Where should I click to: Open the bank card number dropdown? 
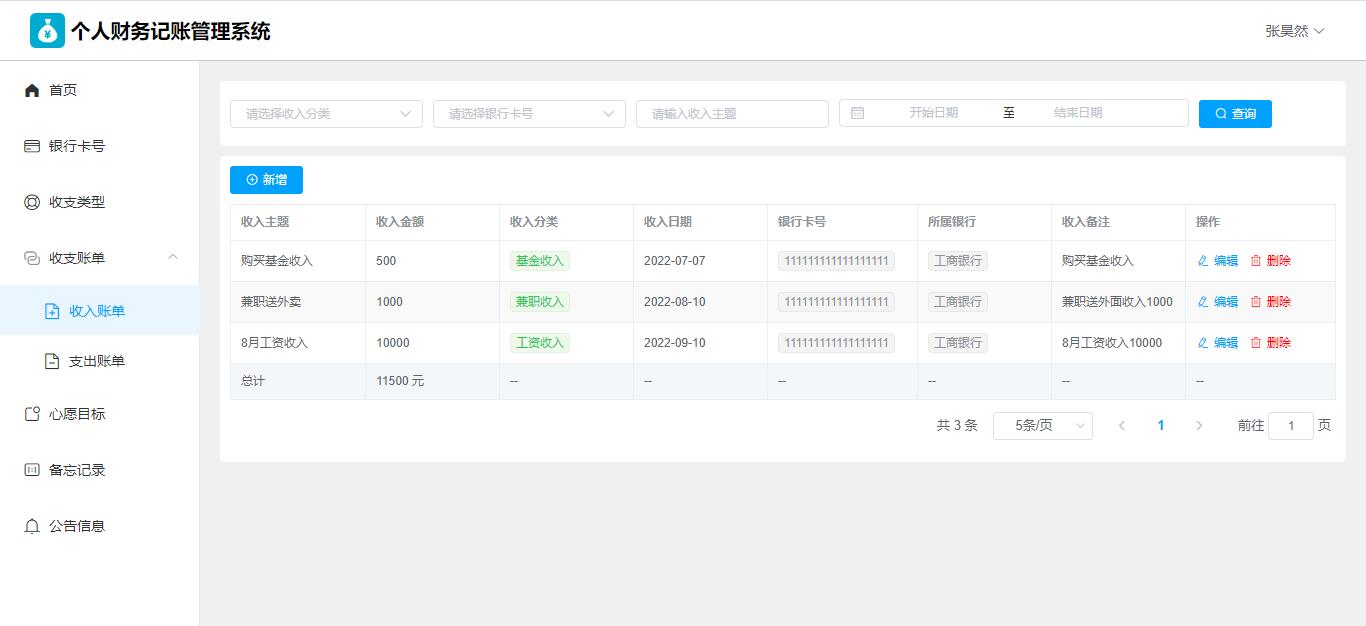click(529, 114)
